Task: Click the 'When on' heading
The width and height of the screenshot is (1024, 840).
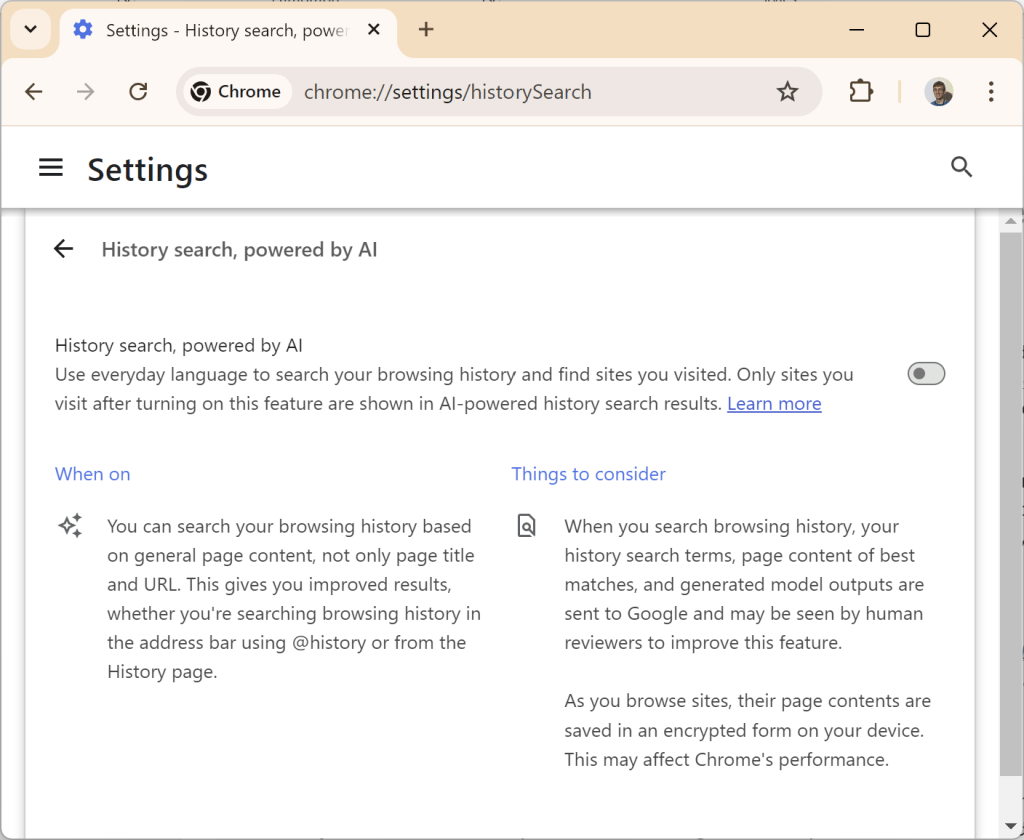Action: coord(93,474)
